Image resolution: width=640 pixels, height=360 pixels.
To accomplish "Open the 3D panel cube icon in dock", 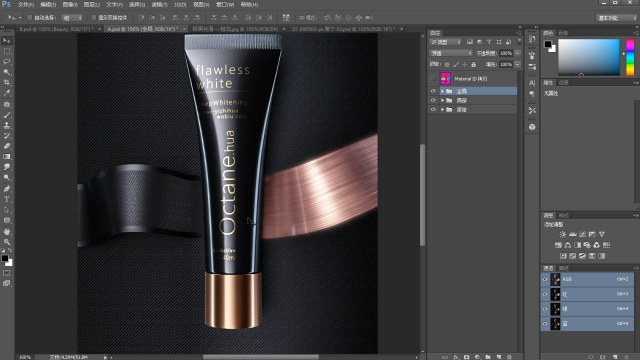I will (532, 127).
